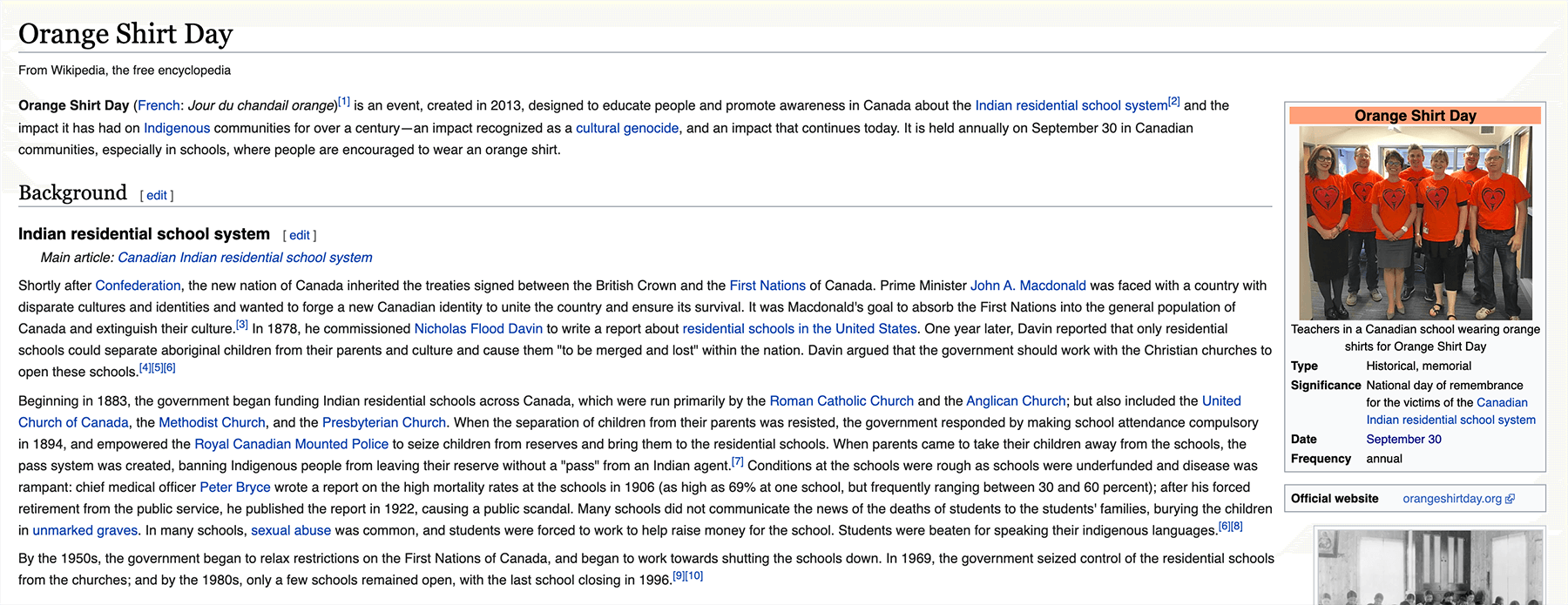Open the sexual abuse link
This screenshot has width=1568, height=605.
291,531
